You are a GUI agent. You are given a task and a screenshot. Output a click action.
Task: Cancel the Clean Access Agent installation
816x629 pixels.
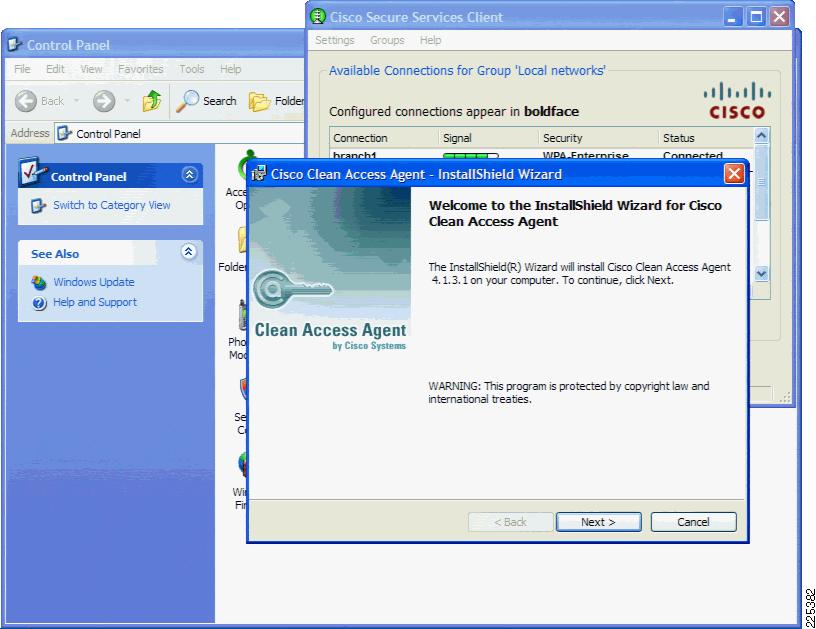pyautogui.click(x=693, y=522)
